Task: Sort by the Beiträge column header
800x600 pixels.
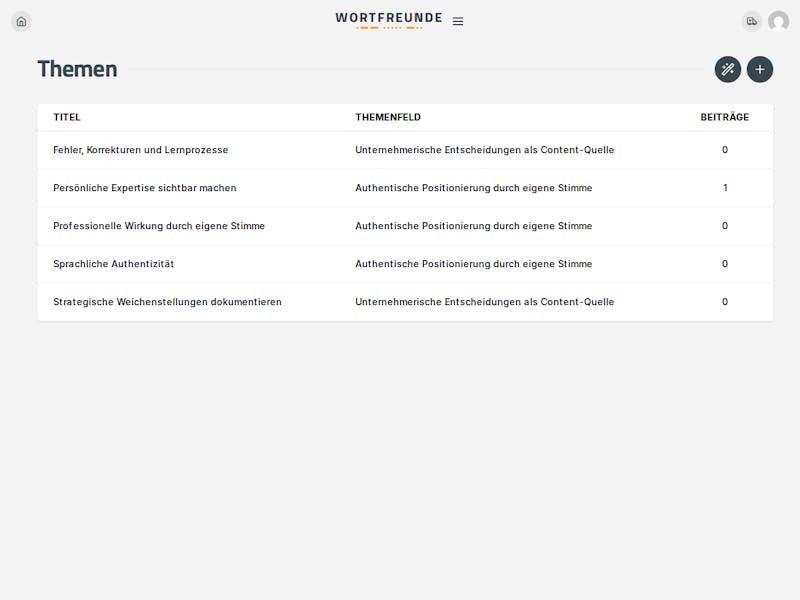Action: [x=724, y=117]
